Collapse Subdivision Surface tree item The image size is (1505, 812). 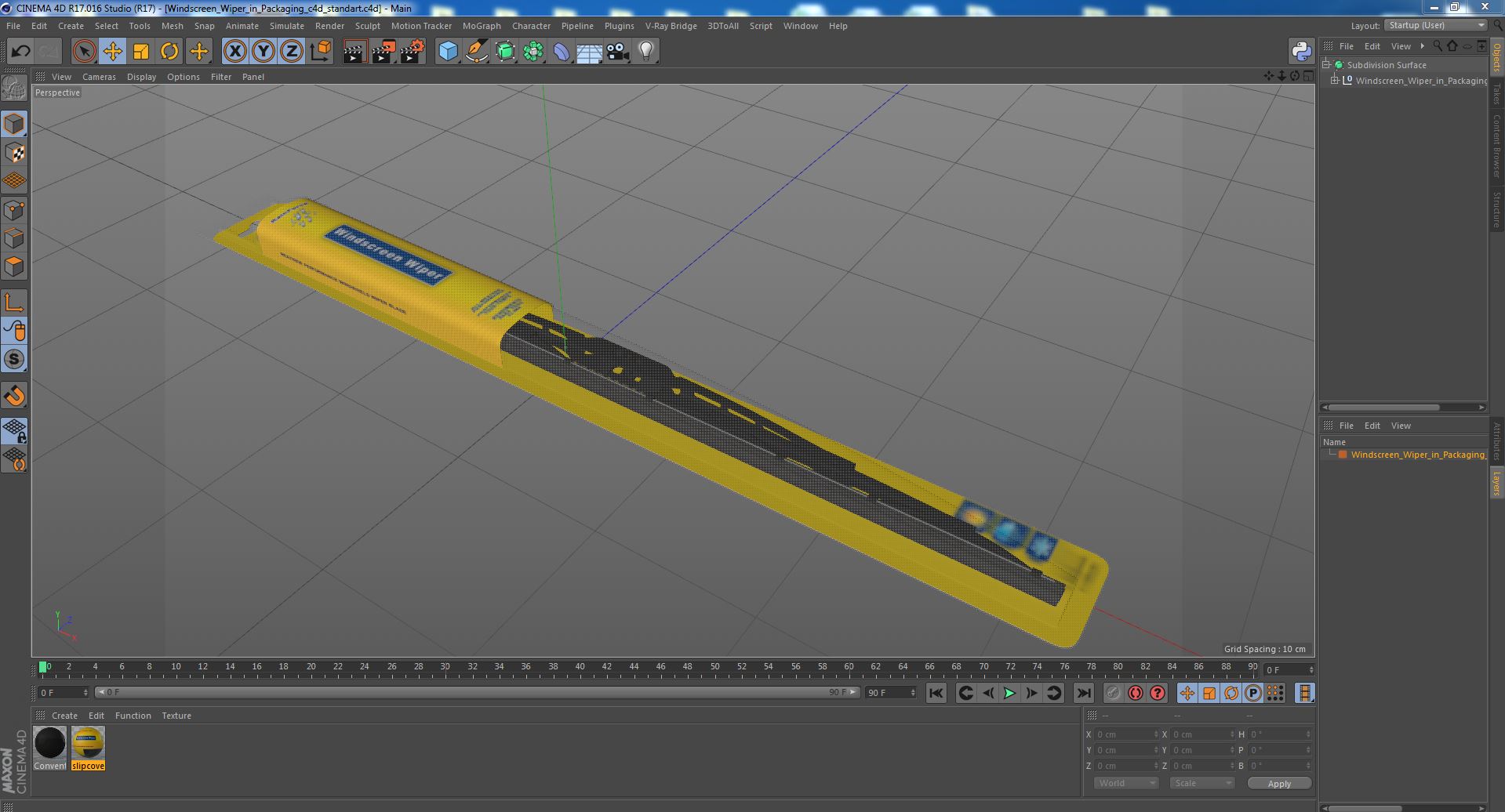[x=1326, y=64]
